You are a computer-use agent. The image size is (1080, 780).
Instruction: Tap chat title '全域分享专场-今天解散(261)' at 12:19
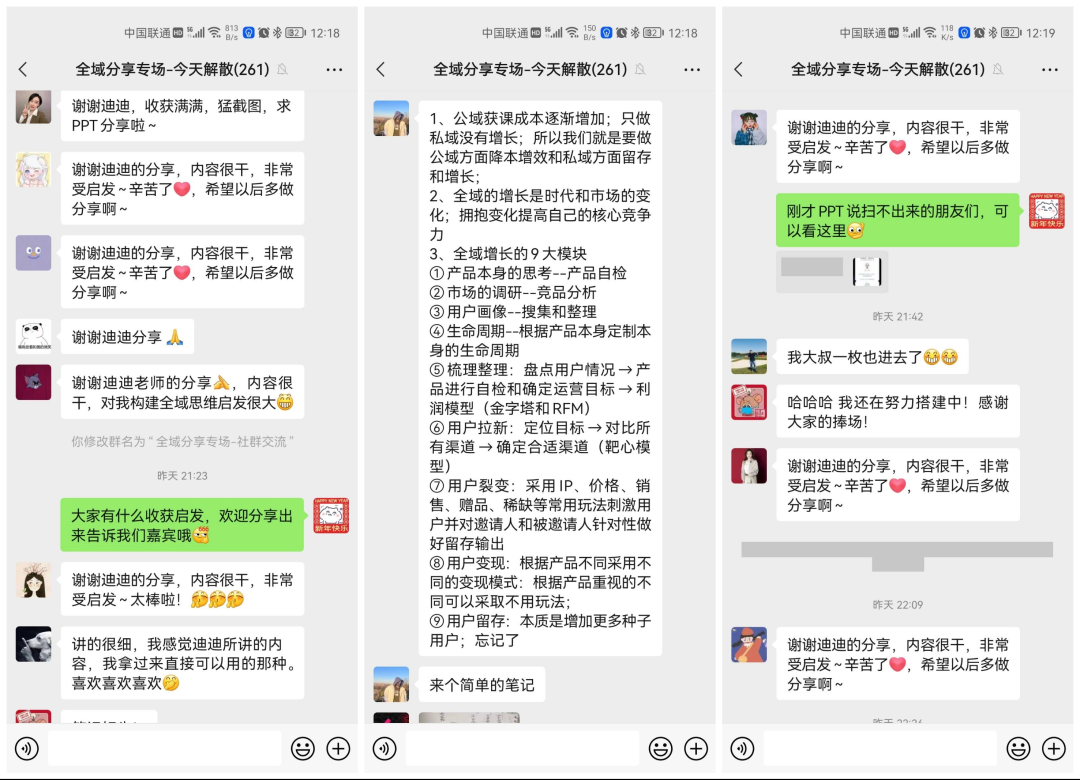point(887,69)
